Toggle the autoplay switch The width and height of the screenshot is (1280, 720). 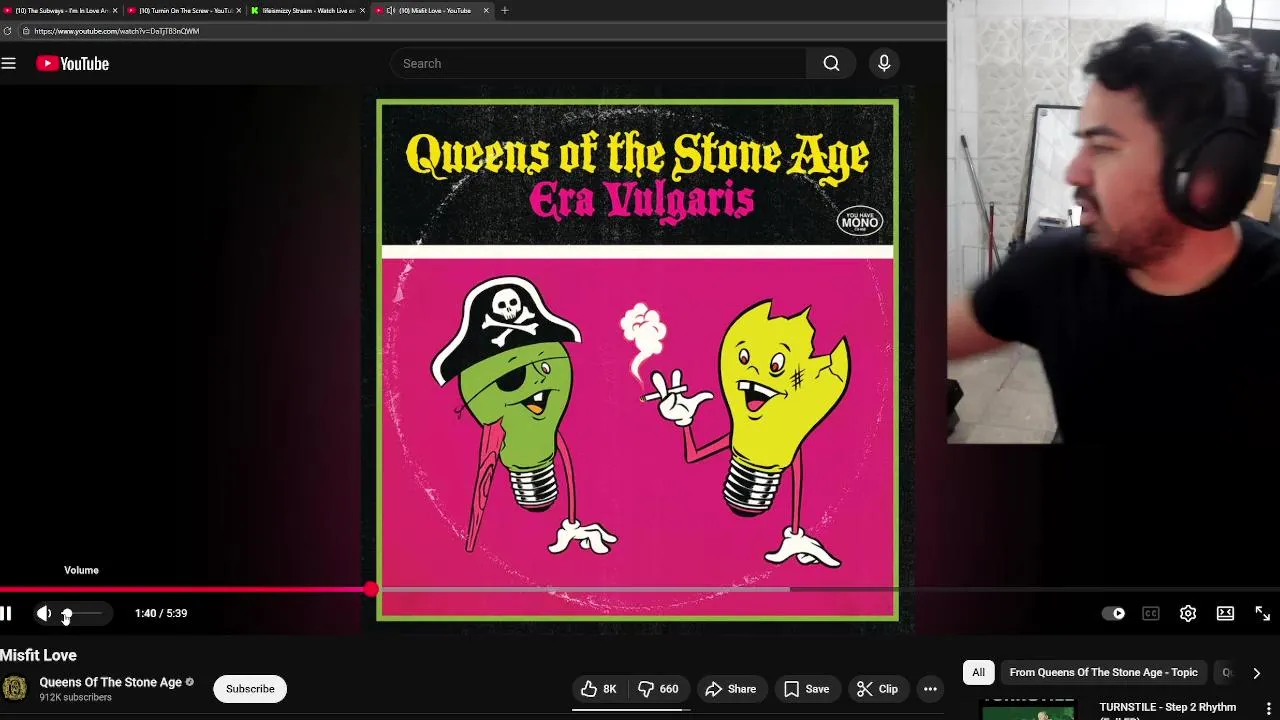coord(1113,613)
